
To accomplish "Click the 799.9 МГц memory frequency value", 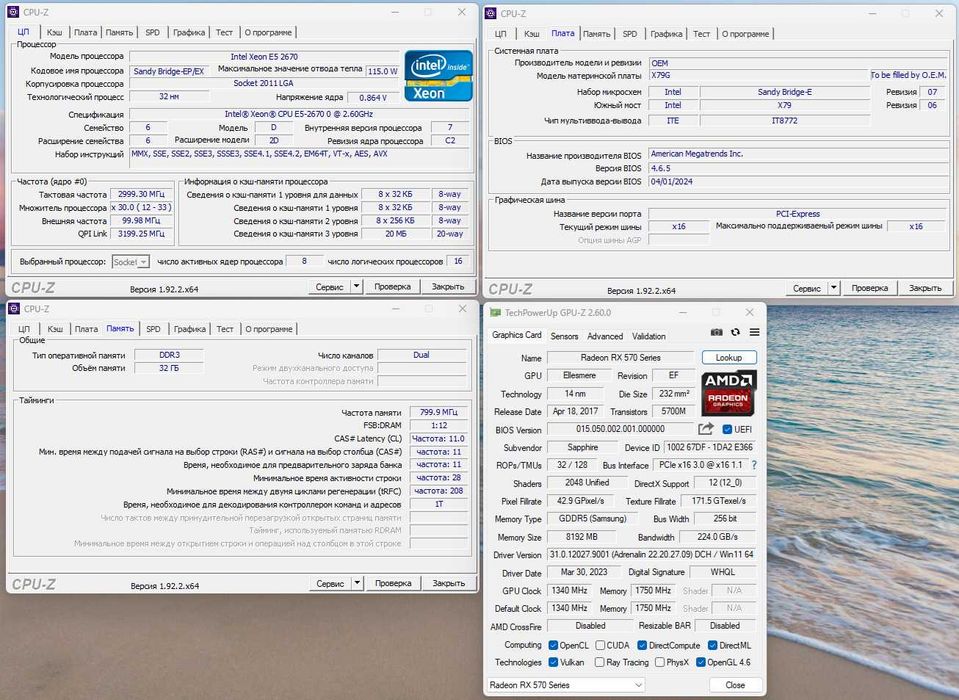I will [x=439, y=412].
